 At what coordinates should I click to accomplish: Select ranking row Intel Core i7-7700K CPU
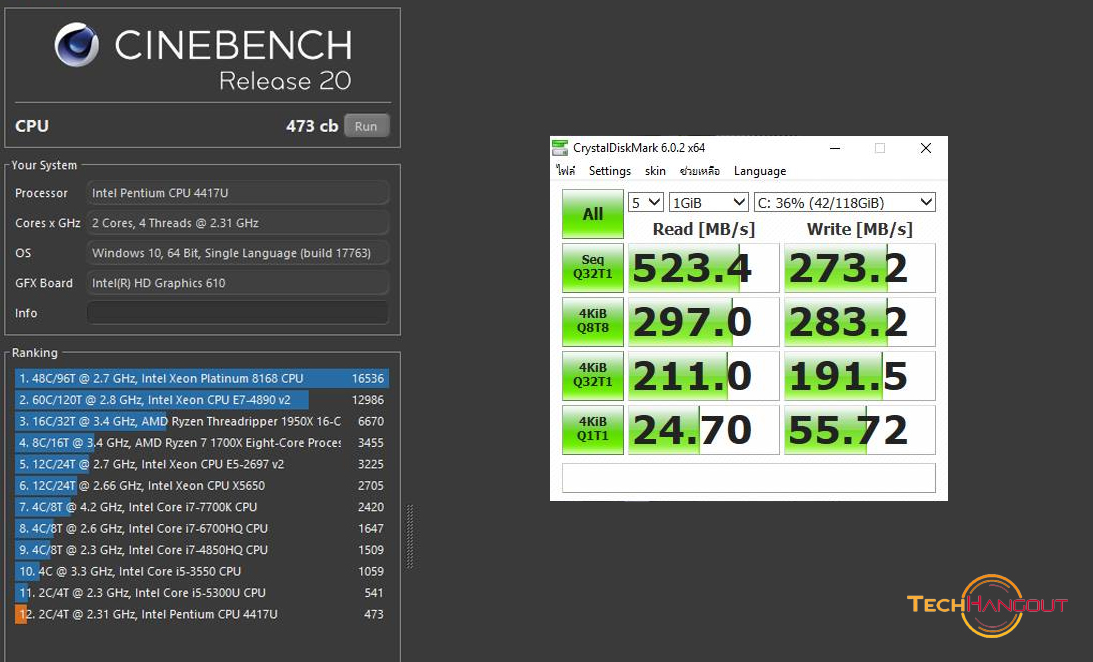[x=201, y=507]
